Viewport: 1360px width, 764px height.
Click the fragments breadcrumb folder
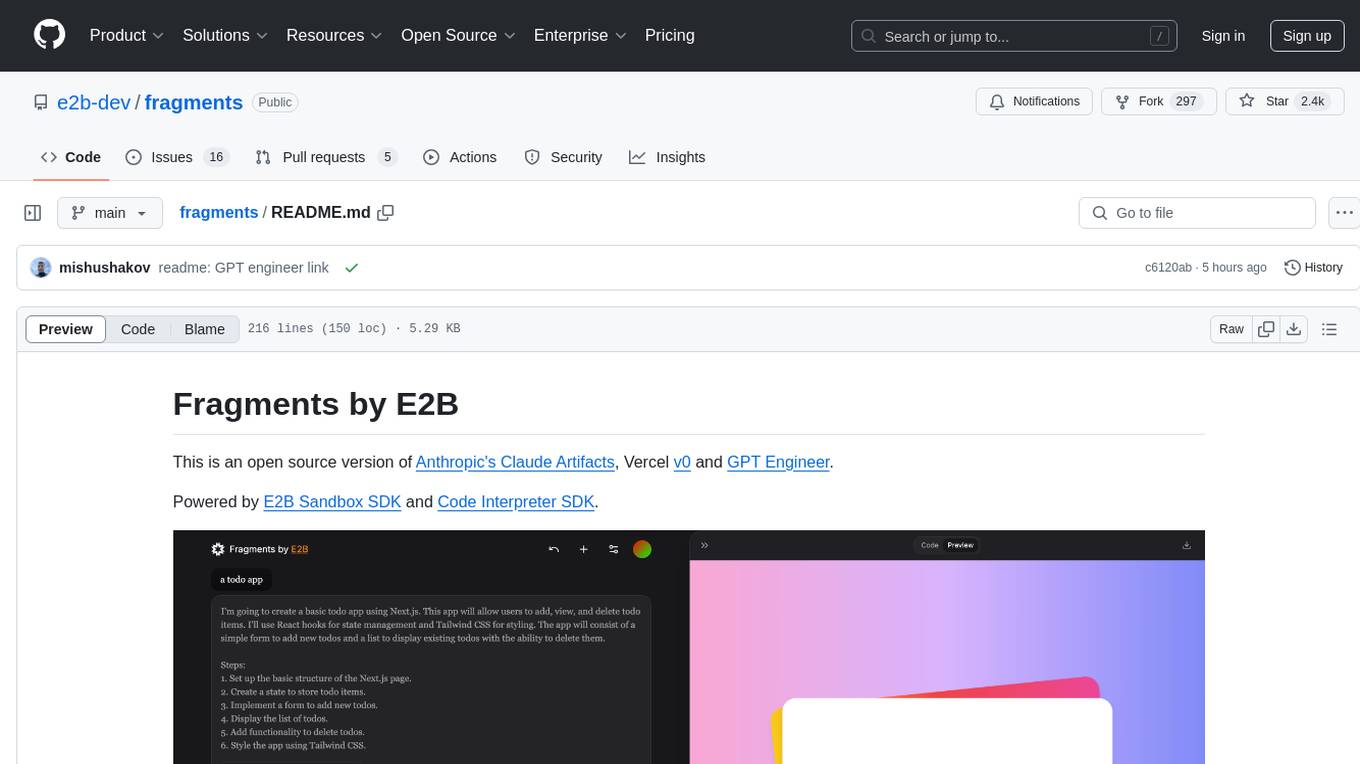coord(219,212)
